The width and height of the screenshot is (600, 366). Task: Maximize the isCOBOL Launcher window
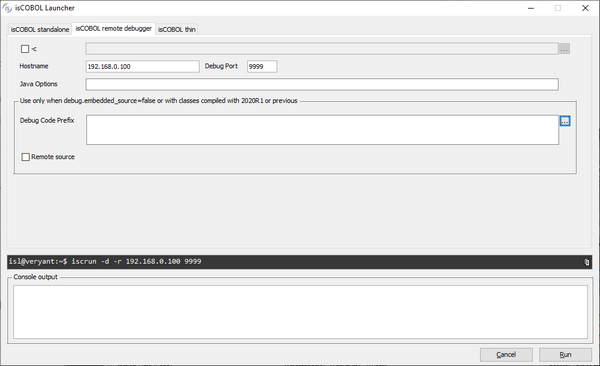558,8
